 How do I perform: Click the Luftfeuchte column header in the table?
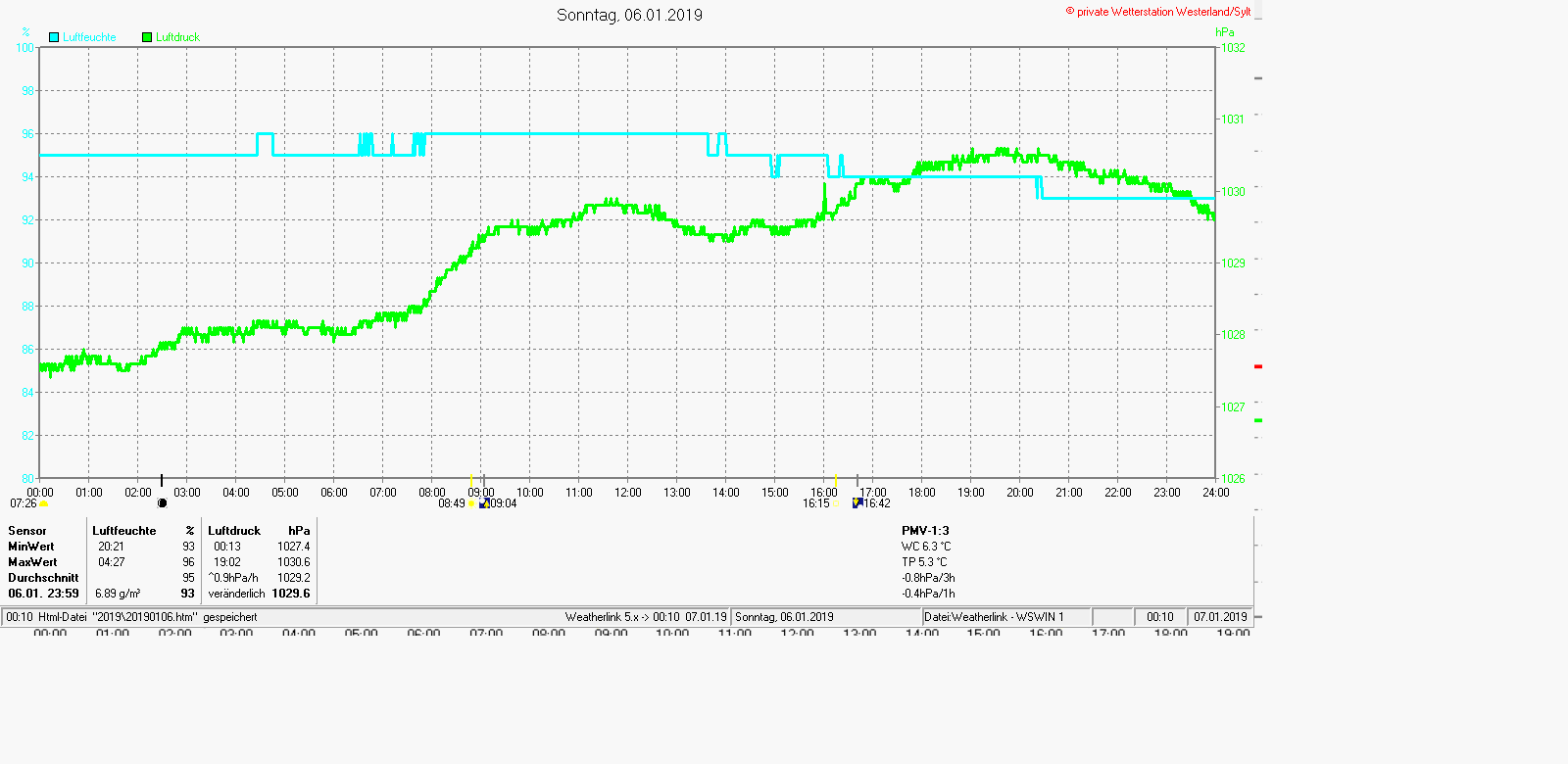(x=124, y=531)
